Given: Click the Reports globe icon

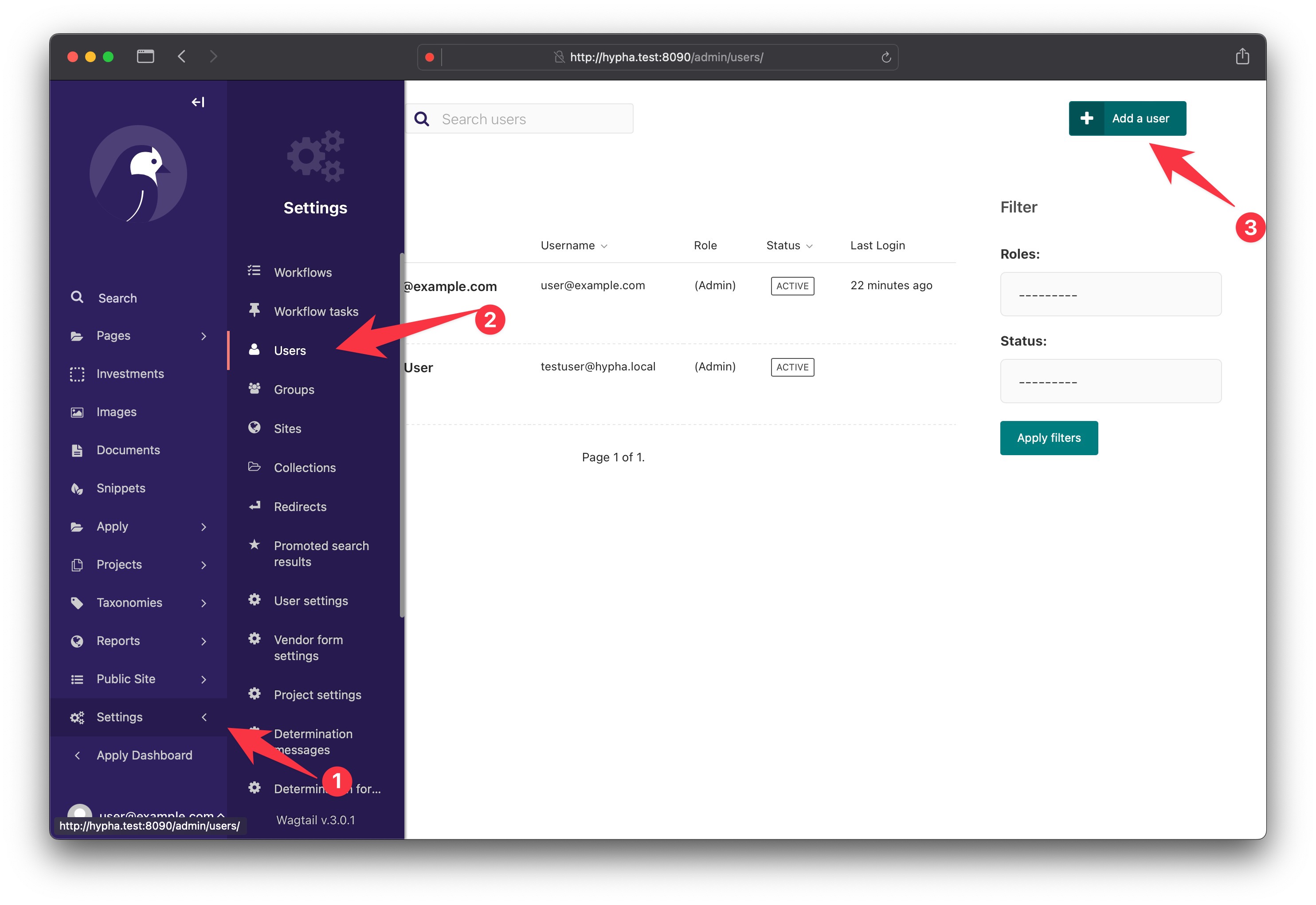Looking at the screenshot, I should (77, 641).
